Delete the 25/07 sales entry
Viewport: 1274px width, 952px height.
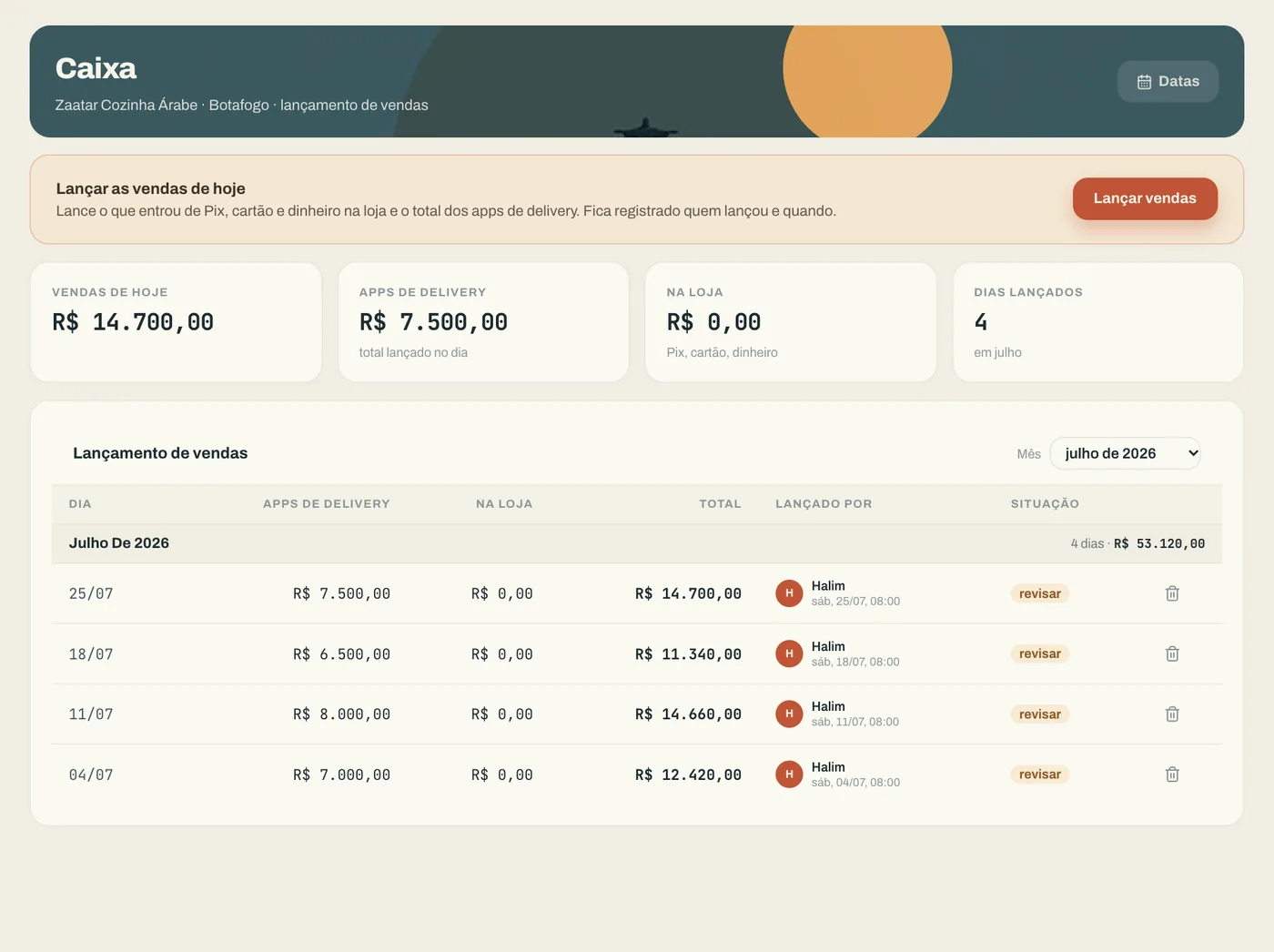pyautogui.click(x=1172, y=593)
